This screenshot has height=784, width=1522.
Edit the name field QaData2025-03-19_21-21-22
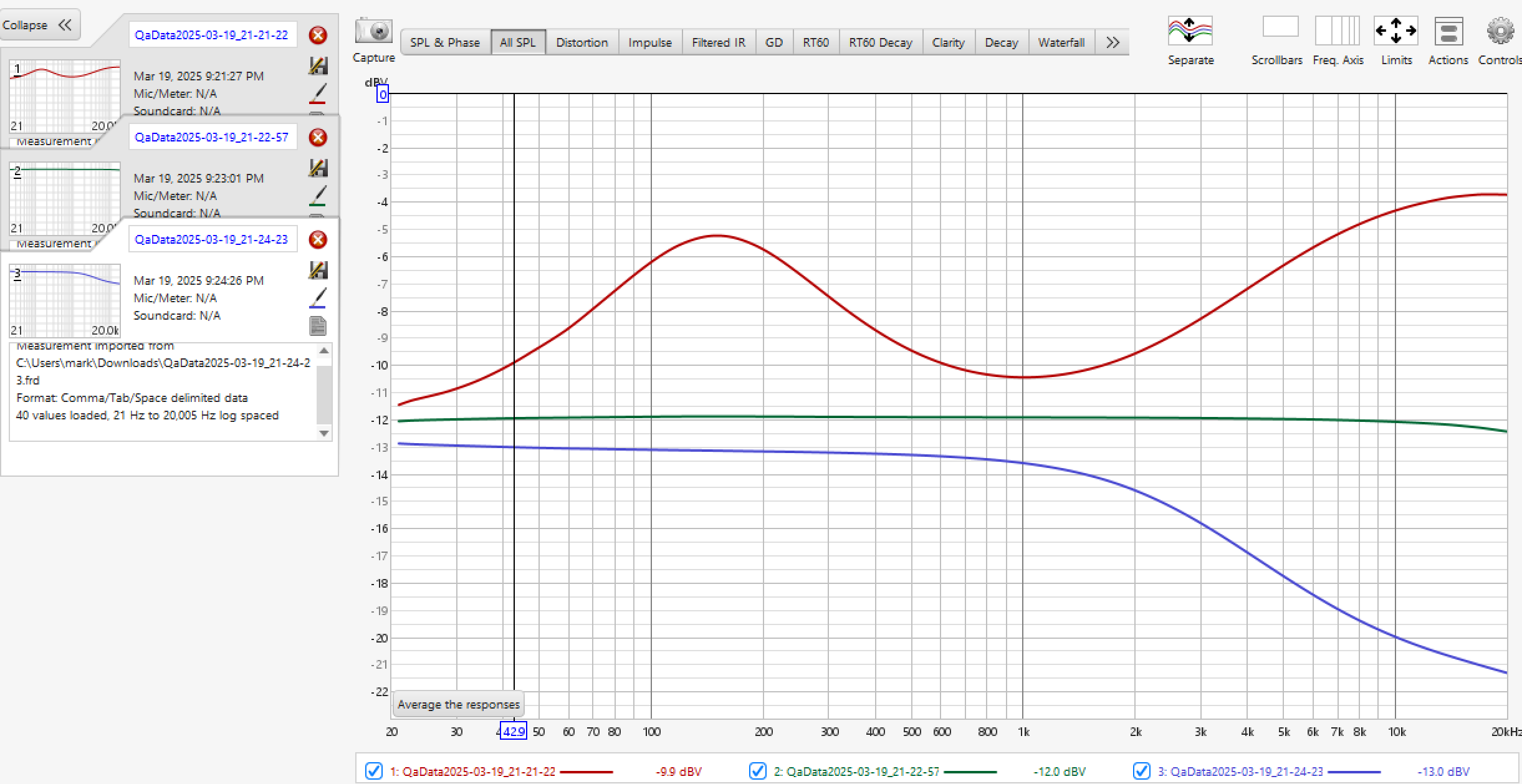[x=213, y=35]
